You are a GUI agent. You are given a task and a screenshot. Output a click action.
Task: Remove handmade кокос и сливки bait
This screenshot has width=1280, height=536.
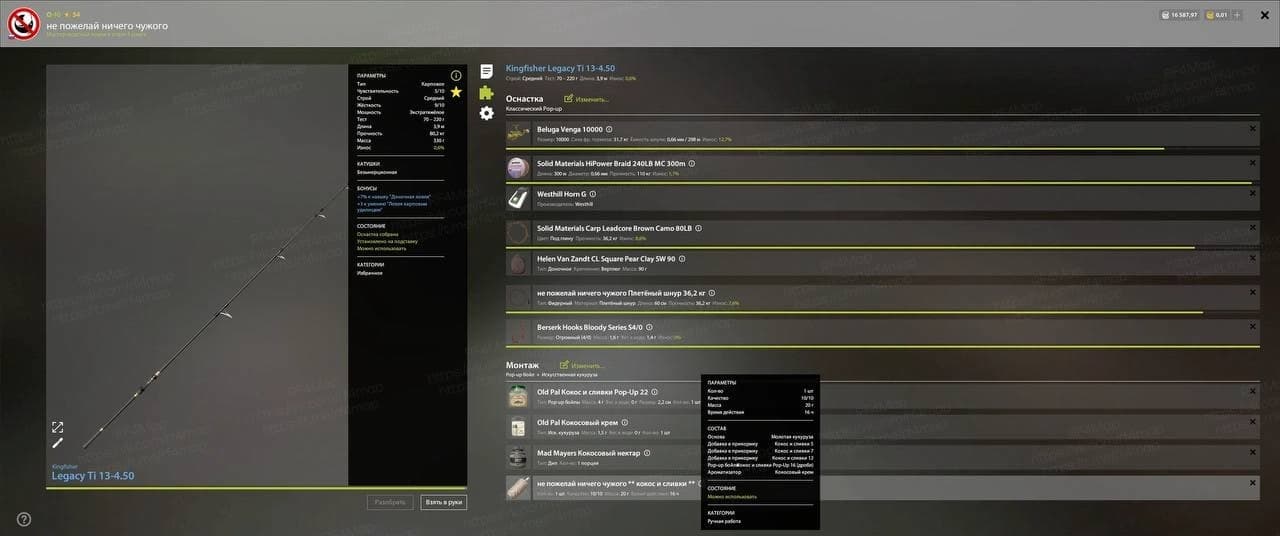click(1253, 484)
